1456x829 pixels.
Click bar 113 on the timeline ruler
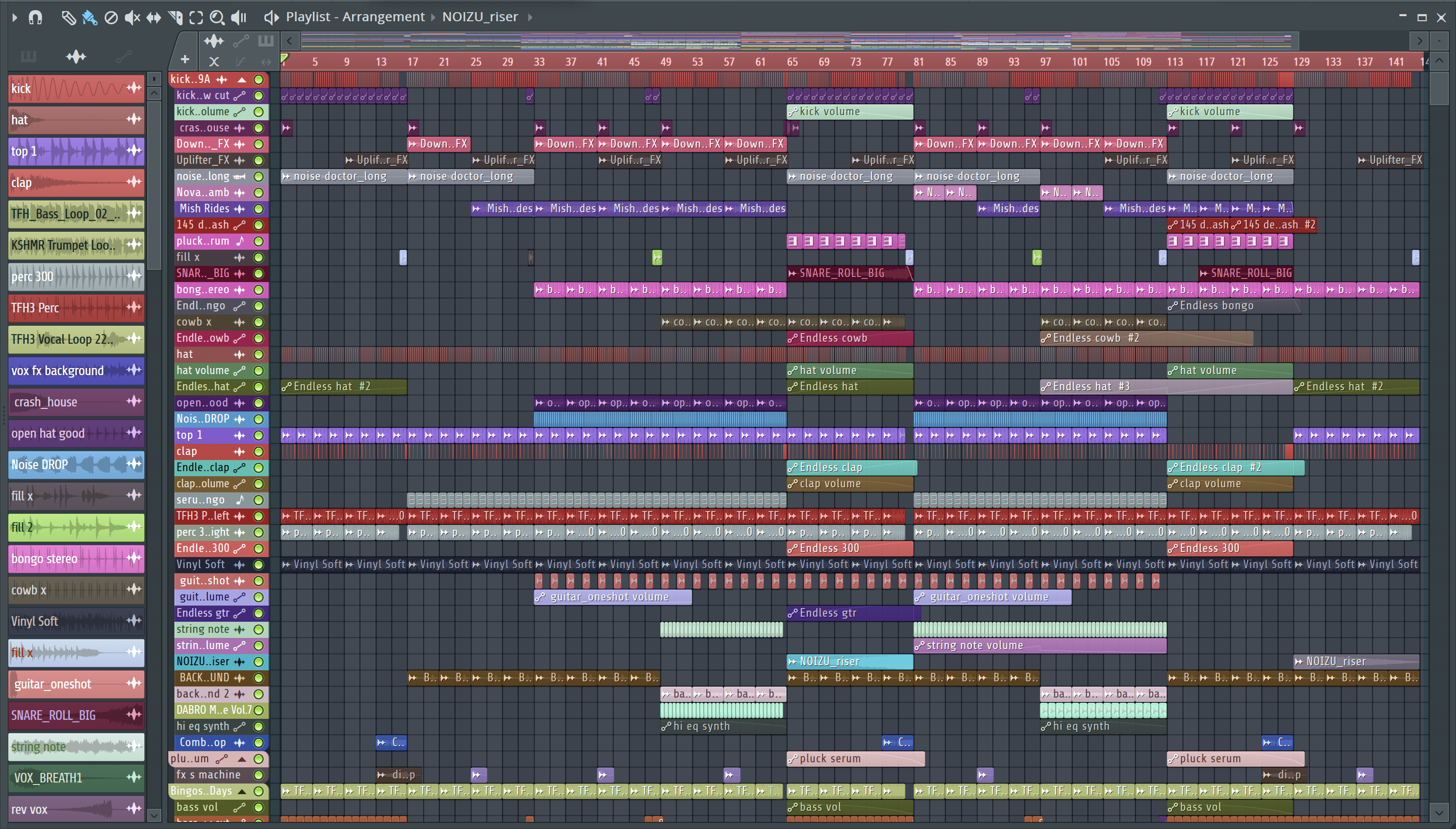[x=1175, y=62]
